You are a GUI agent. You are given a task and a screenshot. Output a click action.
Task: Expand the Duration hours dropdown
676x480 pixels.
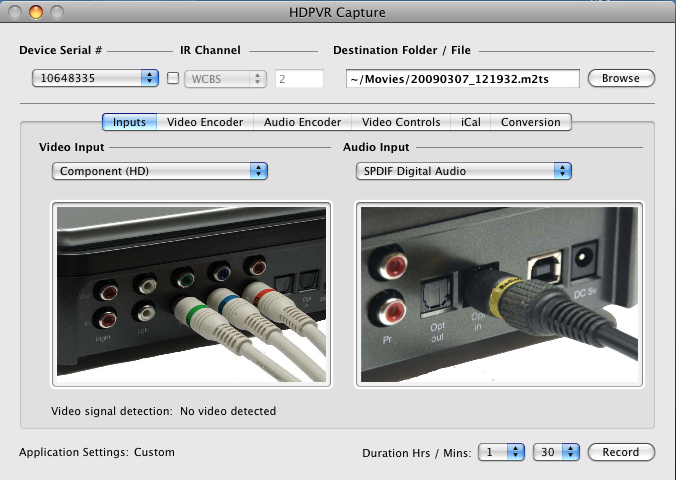[501, 452]
